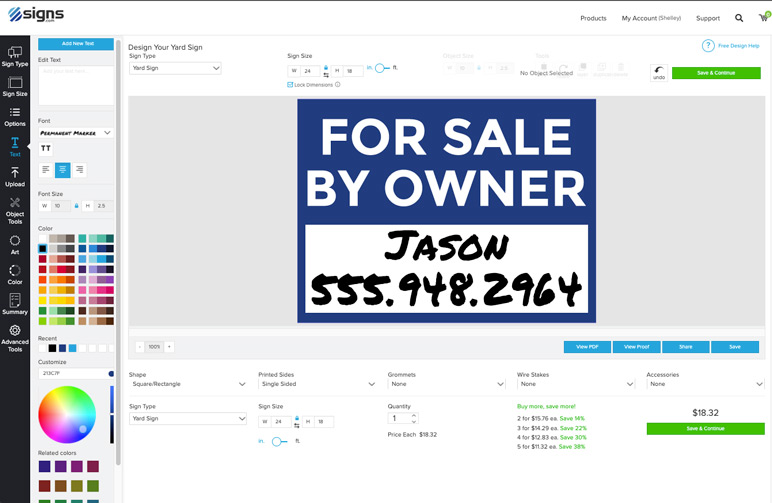
Task: Open the Upload tool in sidebar
Action: (x=15, y=177)
